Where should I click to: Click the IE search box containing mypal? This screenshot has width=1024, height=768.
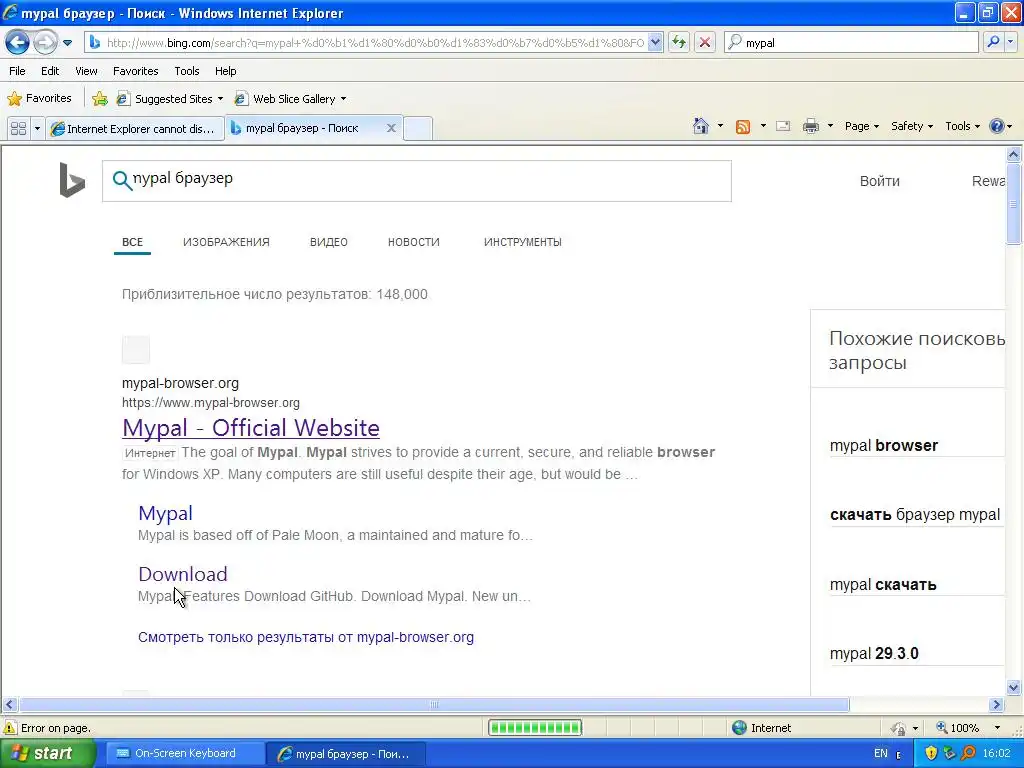[851, 42]
